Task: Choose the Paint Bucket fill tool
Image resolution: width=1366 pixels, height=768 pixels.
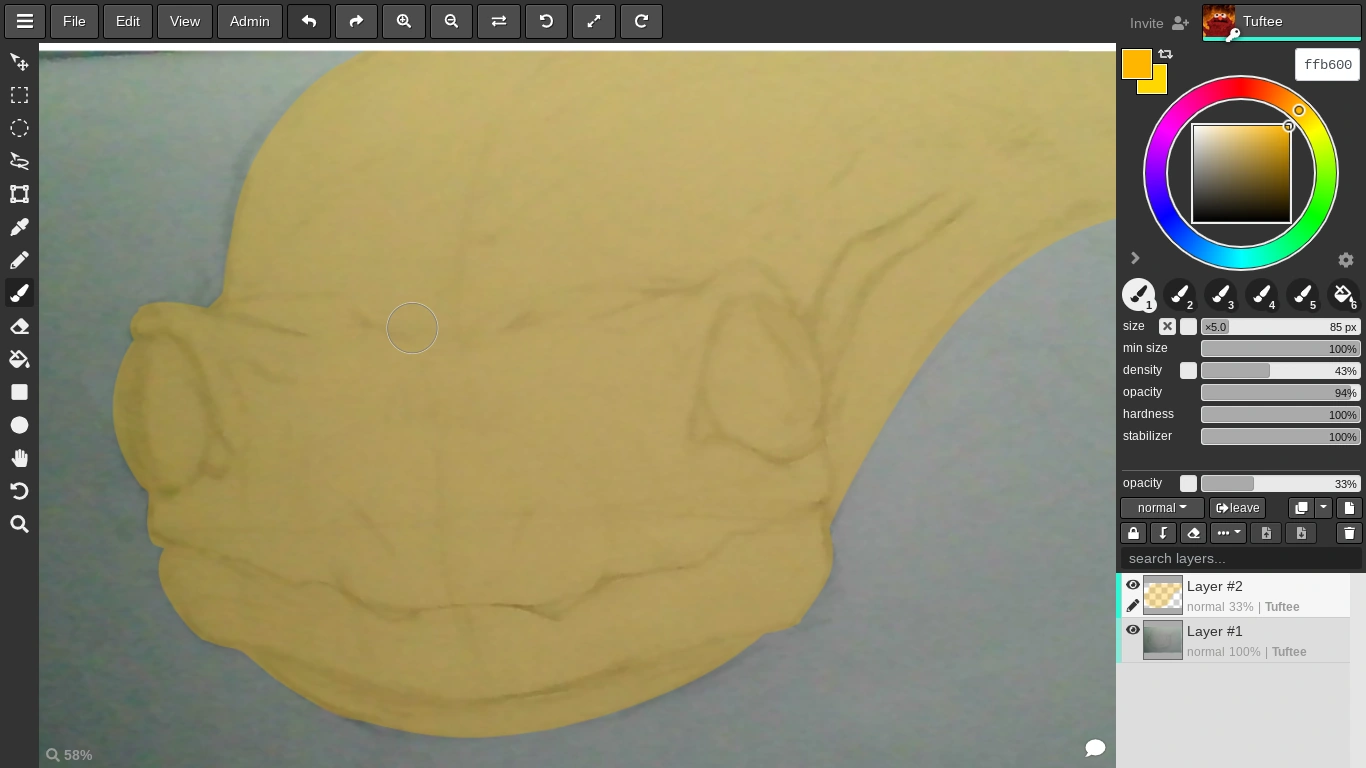Action: (x=19, y=359)
